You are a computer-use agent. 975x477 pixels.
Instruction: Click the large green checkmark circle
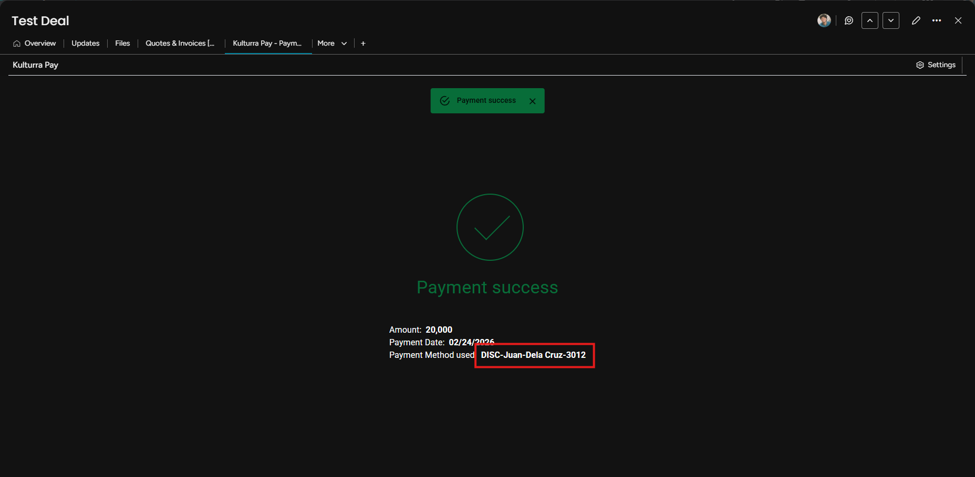(x=490, y=227)
